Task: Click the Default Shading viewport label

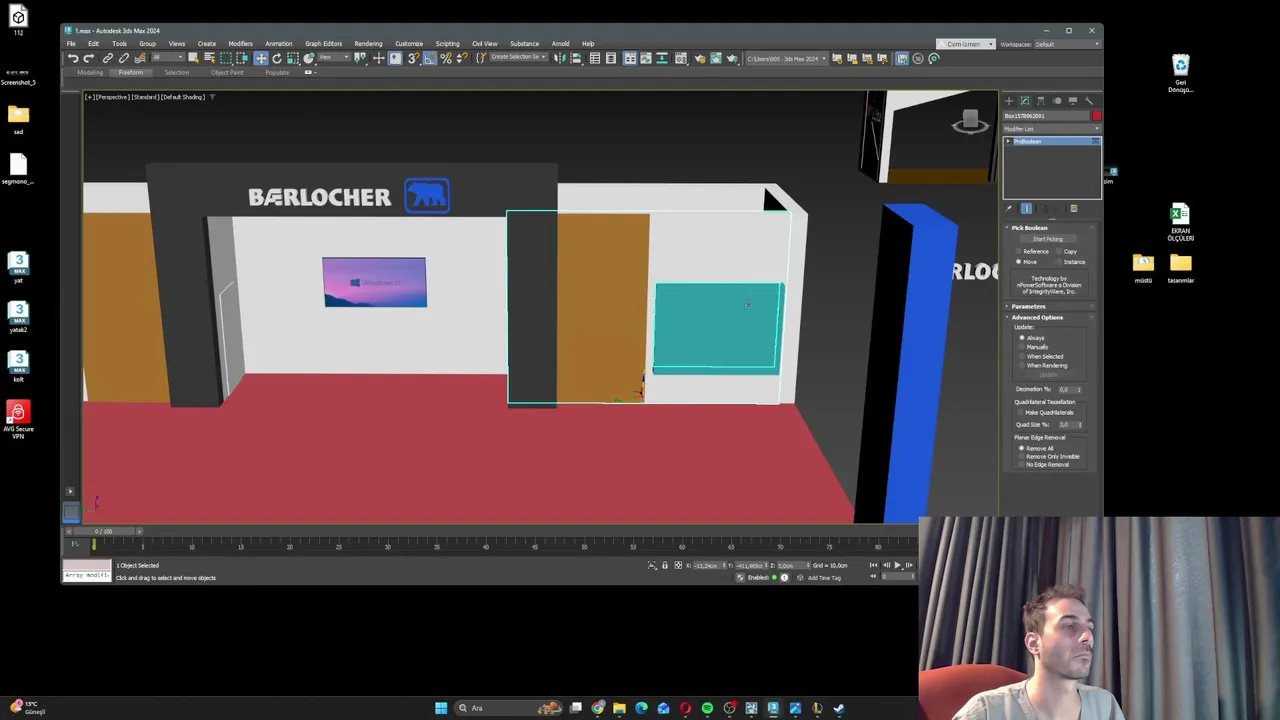Action: pyautogui.click(x=183, y=97)
